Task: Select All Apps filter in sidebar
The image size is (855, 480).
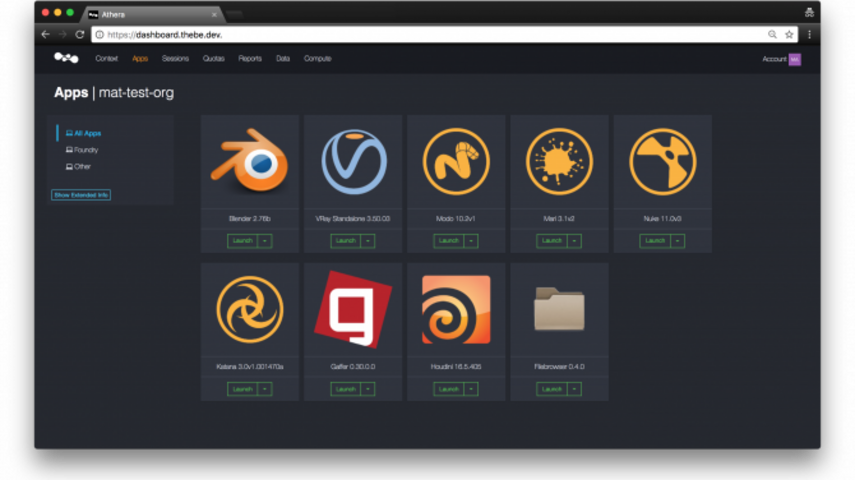Action: coord(83,133)
